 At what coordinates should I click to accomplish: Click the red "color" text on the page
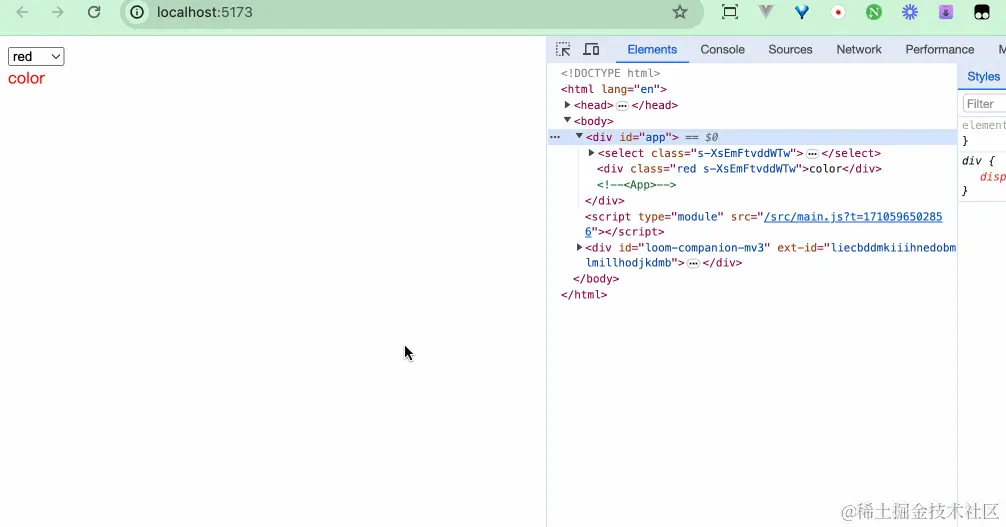tap(26, 78)
